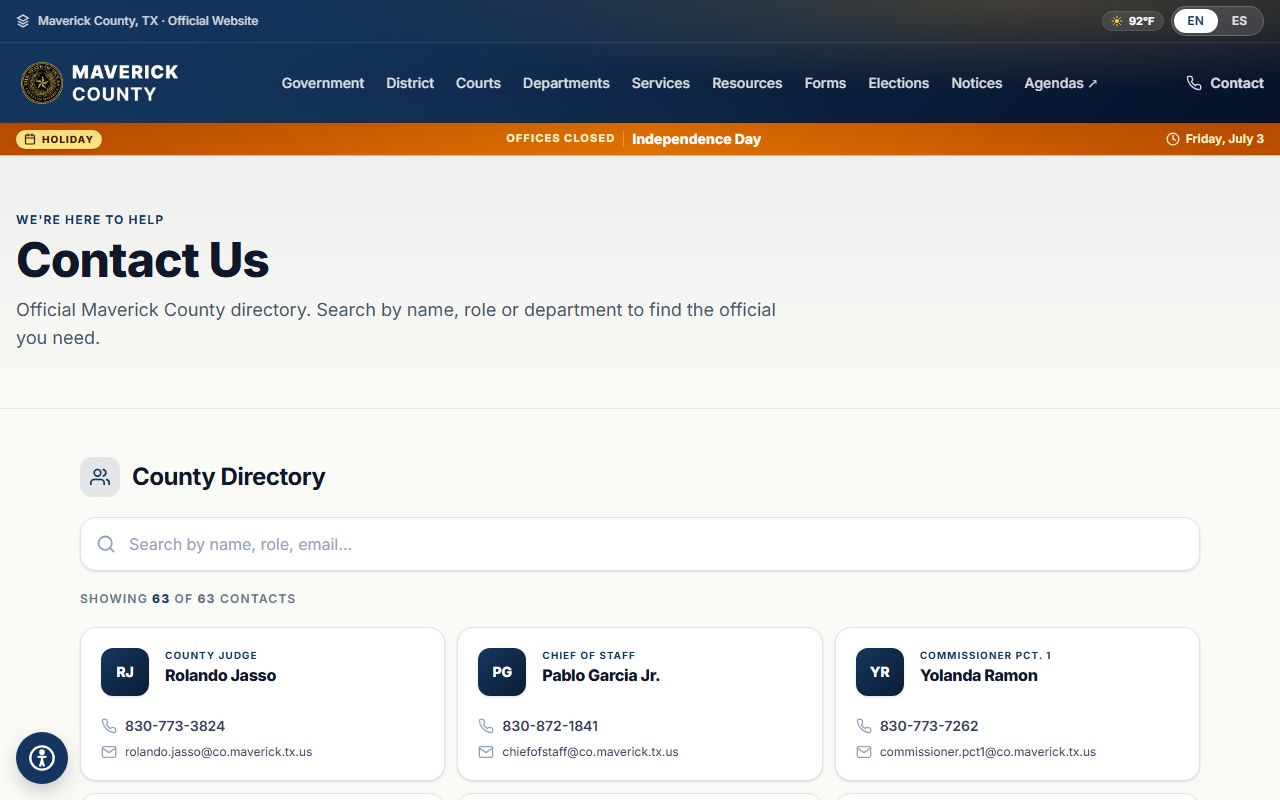Click the OFFICES CLOSED label
The width and height of the screenshot is (1280, 800).
coord(560,139)
